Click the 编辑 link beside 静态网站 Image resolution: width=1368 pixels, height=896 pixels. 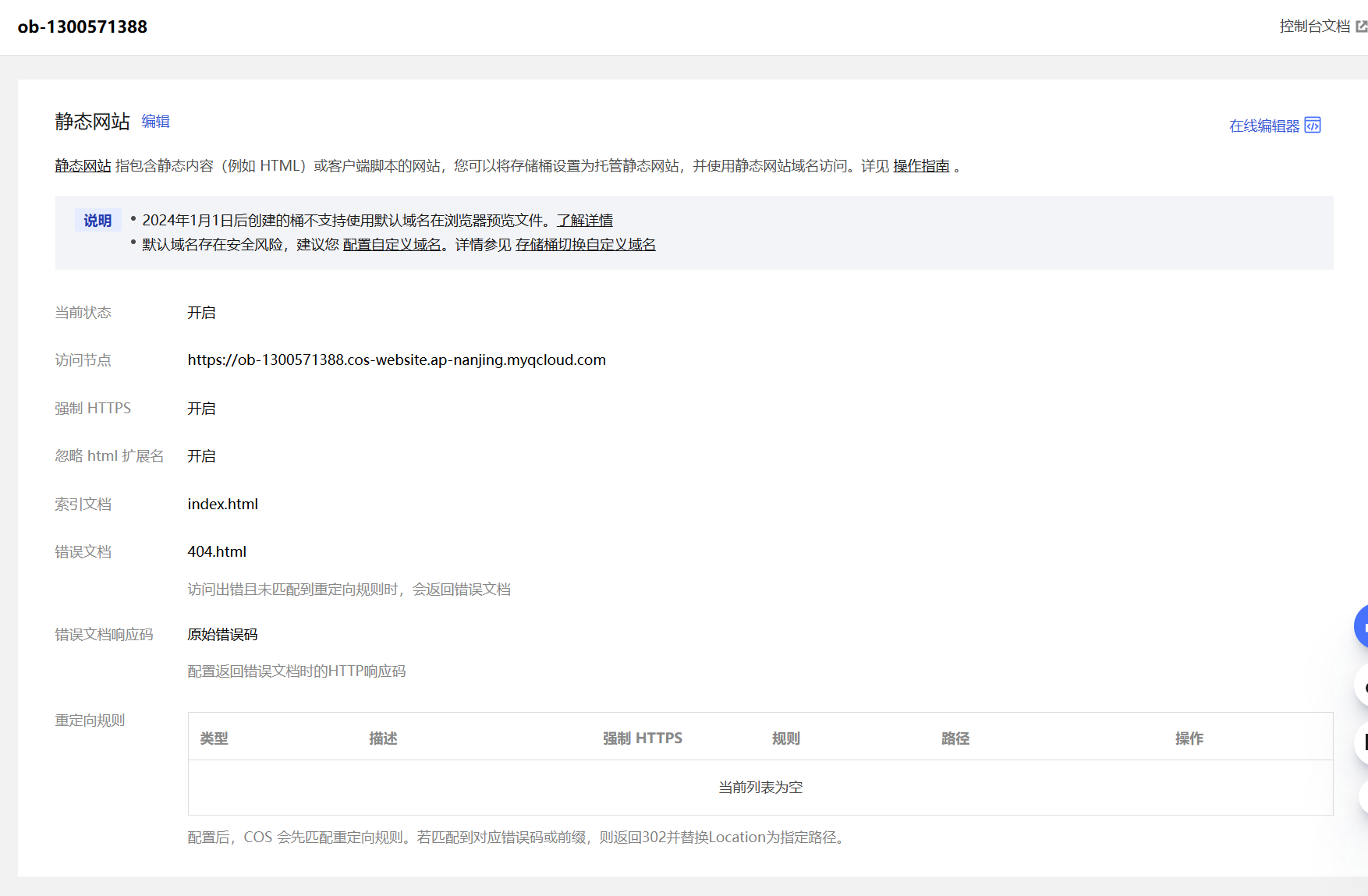click(155, 122)
